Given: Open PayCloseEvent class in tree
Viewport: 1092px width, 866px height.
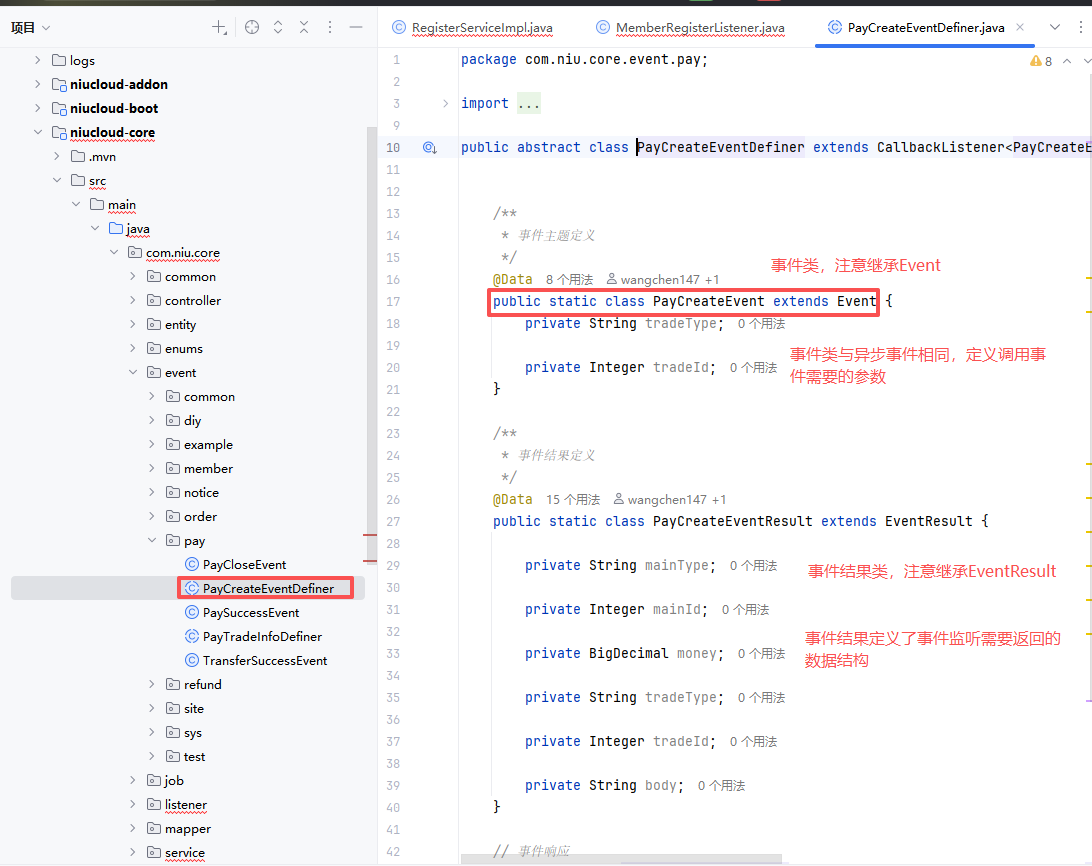Looking at the screenshot, I should 244,565.
